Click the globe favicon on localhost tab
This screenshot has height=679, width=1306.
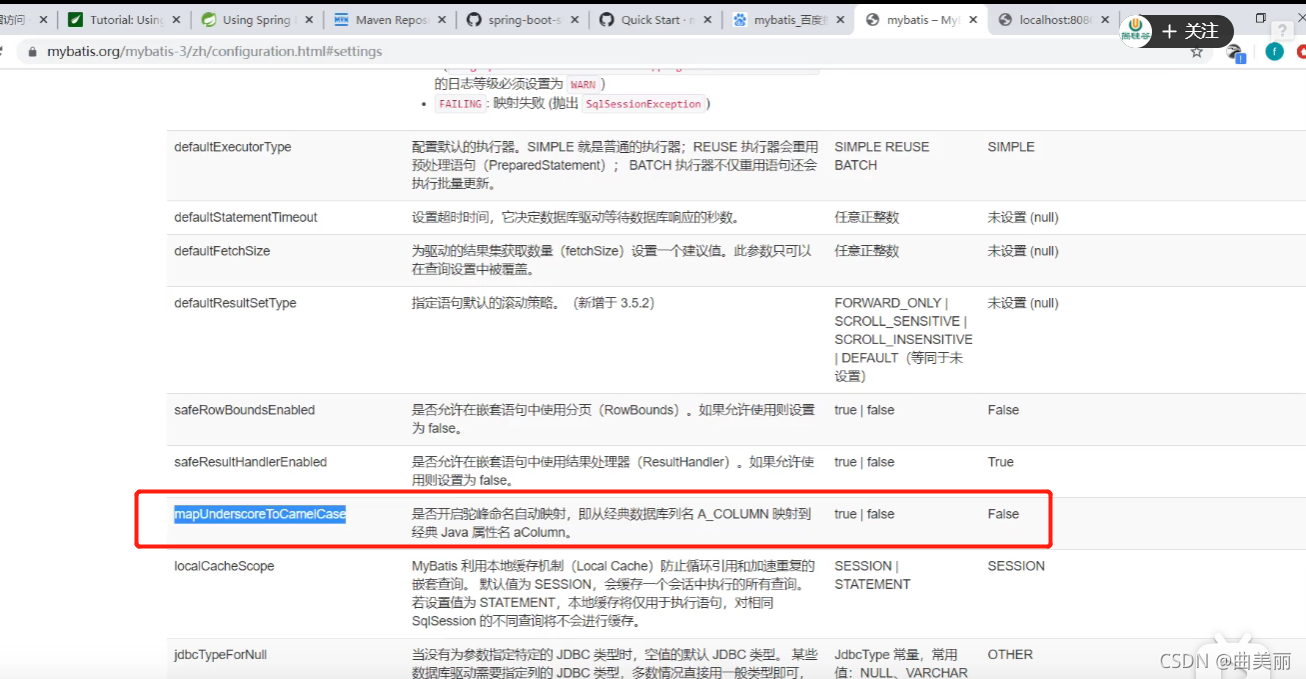(x=1005, y=20)
